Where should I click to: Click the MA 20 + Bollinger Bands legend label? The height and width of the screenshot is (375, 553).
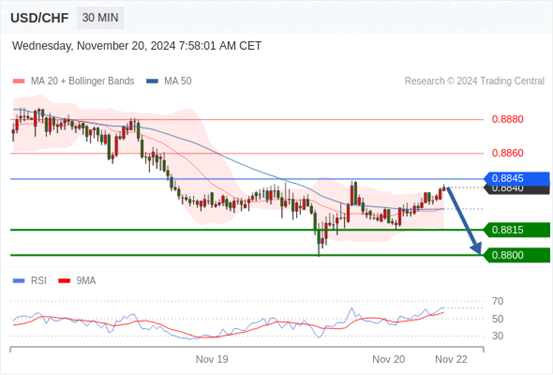(83, 81)
